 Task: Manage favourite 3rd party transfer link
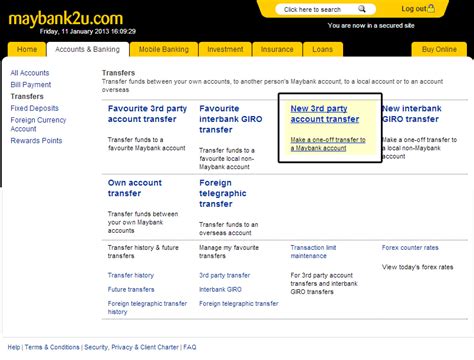(224, 275)
